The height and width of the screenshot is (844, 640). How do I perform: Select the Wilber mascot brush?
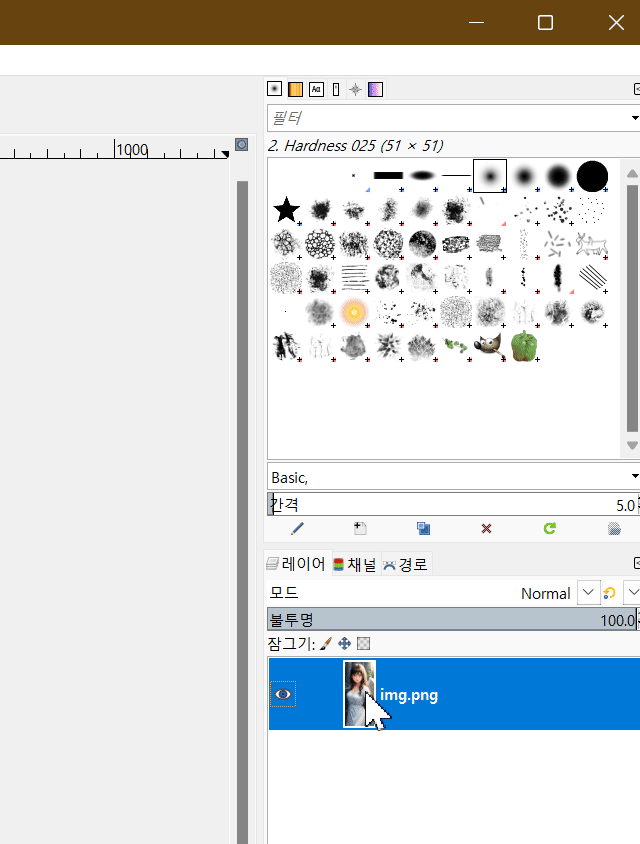pyautogui.click(x=489, y=346)
